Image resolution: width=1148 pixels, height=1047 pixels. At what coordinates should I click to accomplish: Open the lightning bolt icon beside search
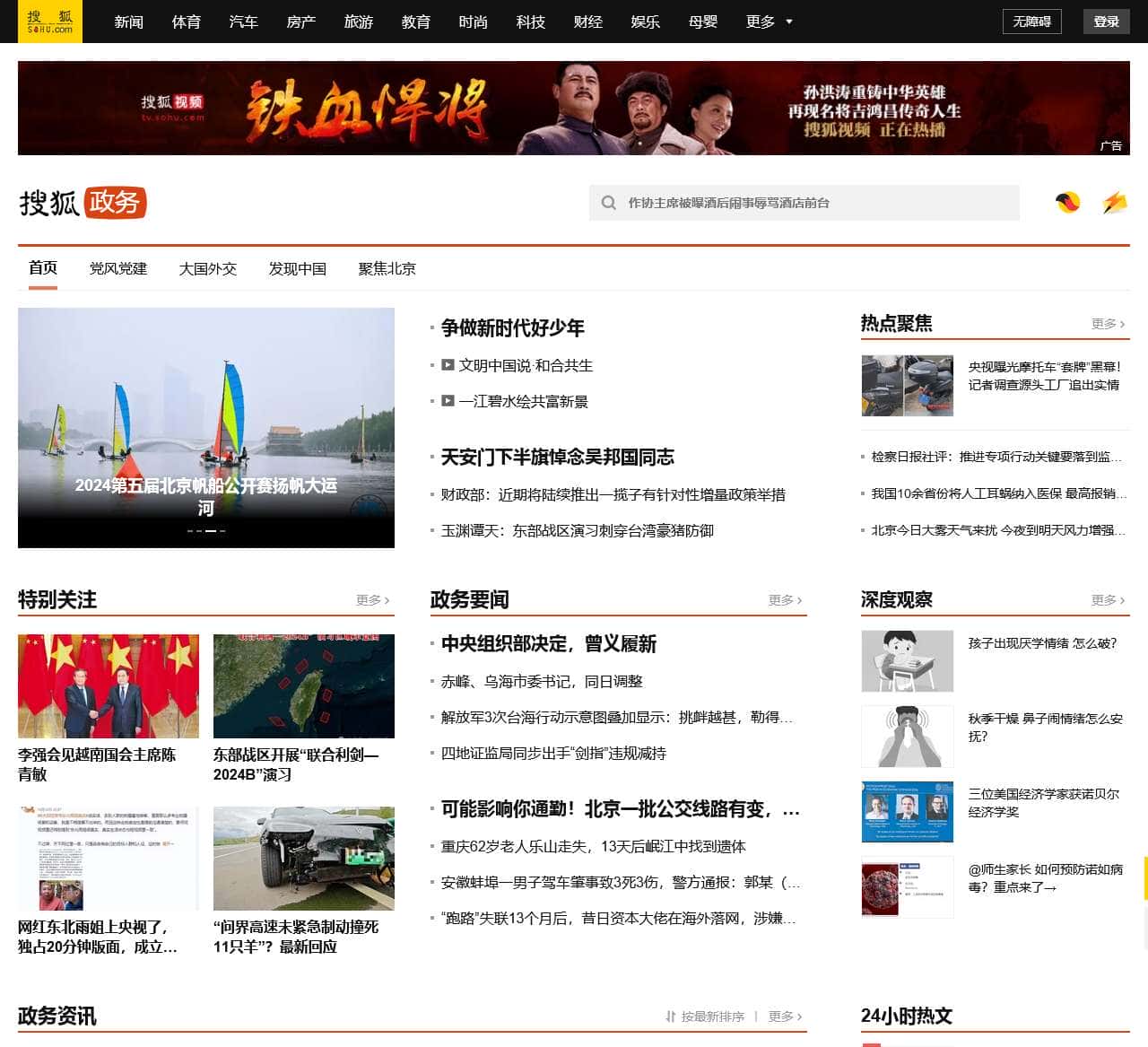coord(1114,203)
